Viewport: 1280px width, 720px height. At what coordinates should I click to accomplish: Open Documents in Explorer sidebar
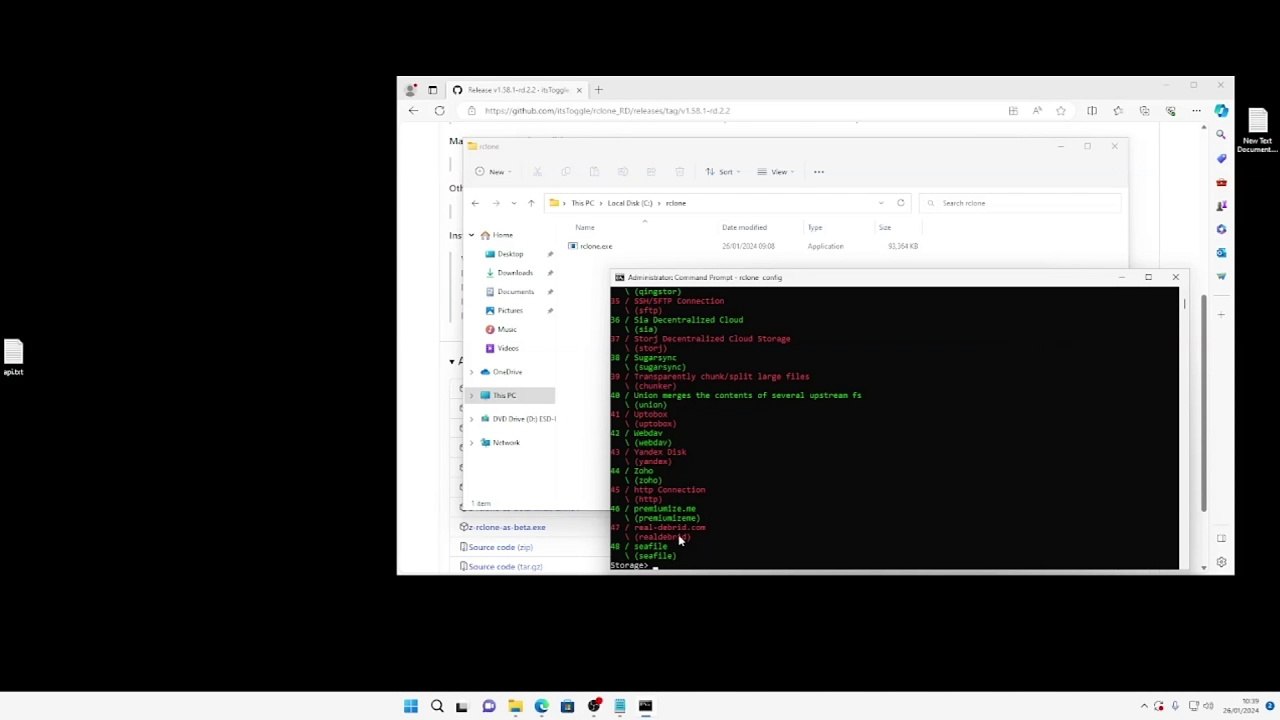(x=515, y=292)
